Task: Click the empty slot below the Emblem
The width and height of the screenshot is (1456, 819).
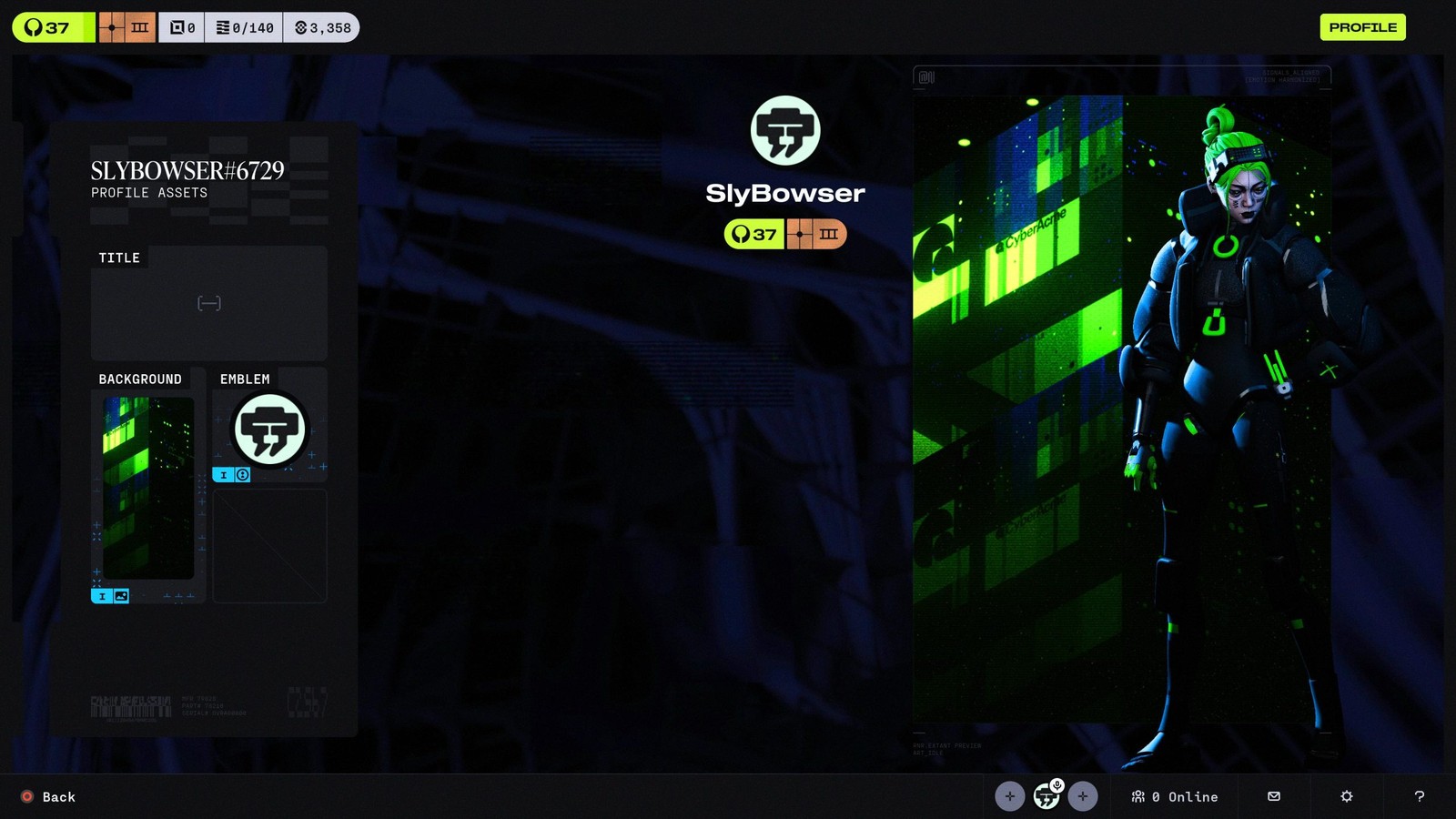Action: point(270,546)
